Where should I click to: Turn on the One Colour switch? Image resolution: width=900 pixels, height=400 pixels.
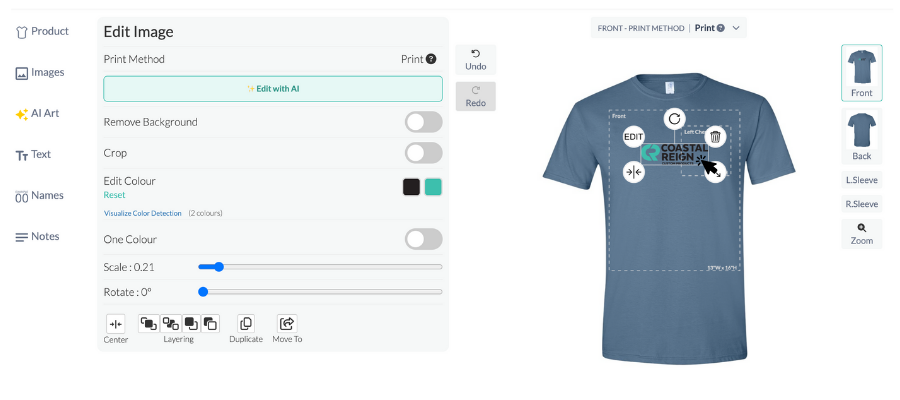423,239
